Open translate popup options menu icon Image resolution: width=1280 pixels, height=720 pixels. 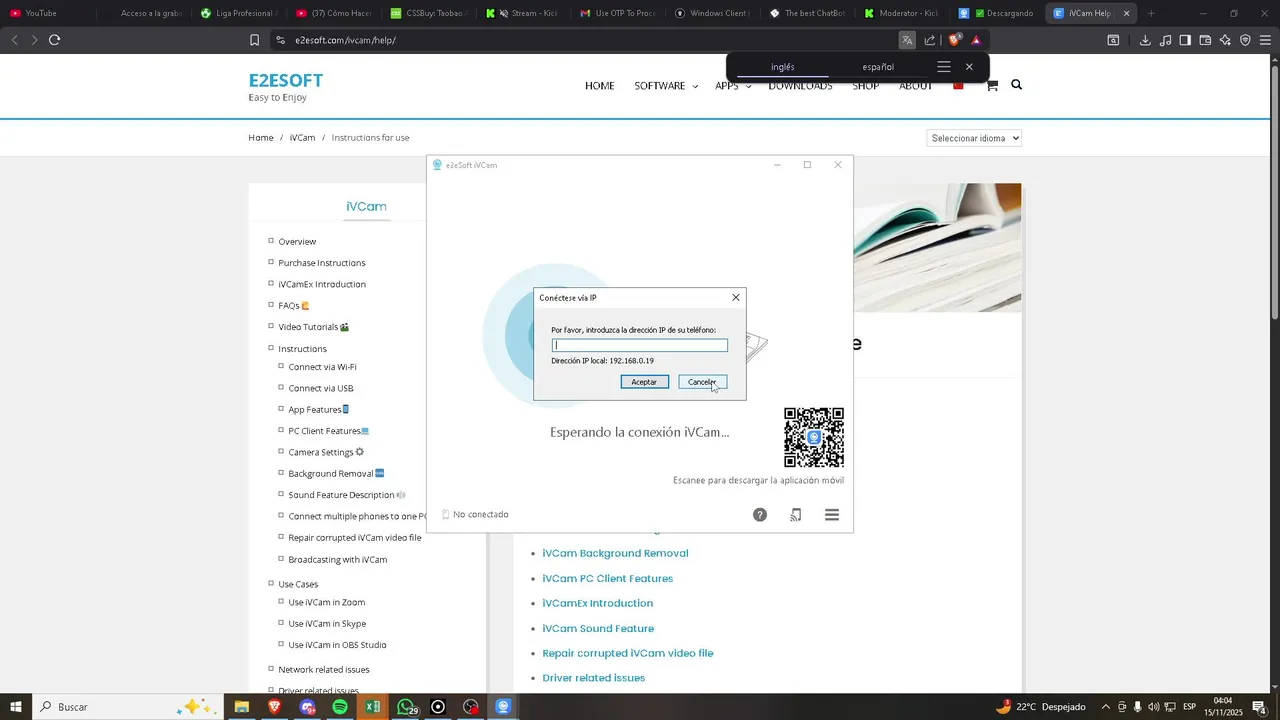(944, 67)
